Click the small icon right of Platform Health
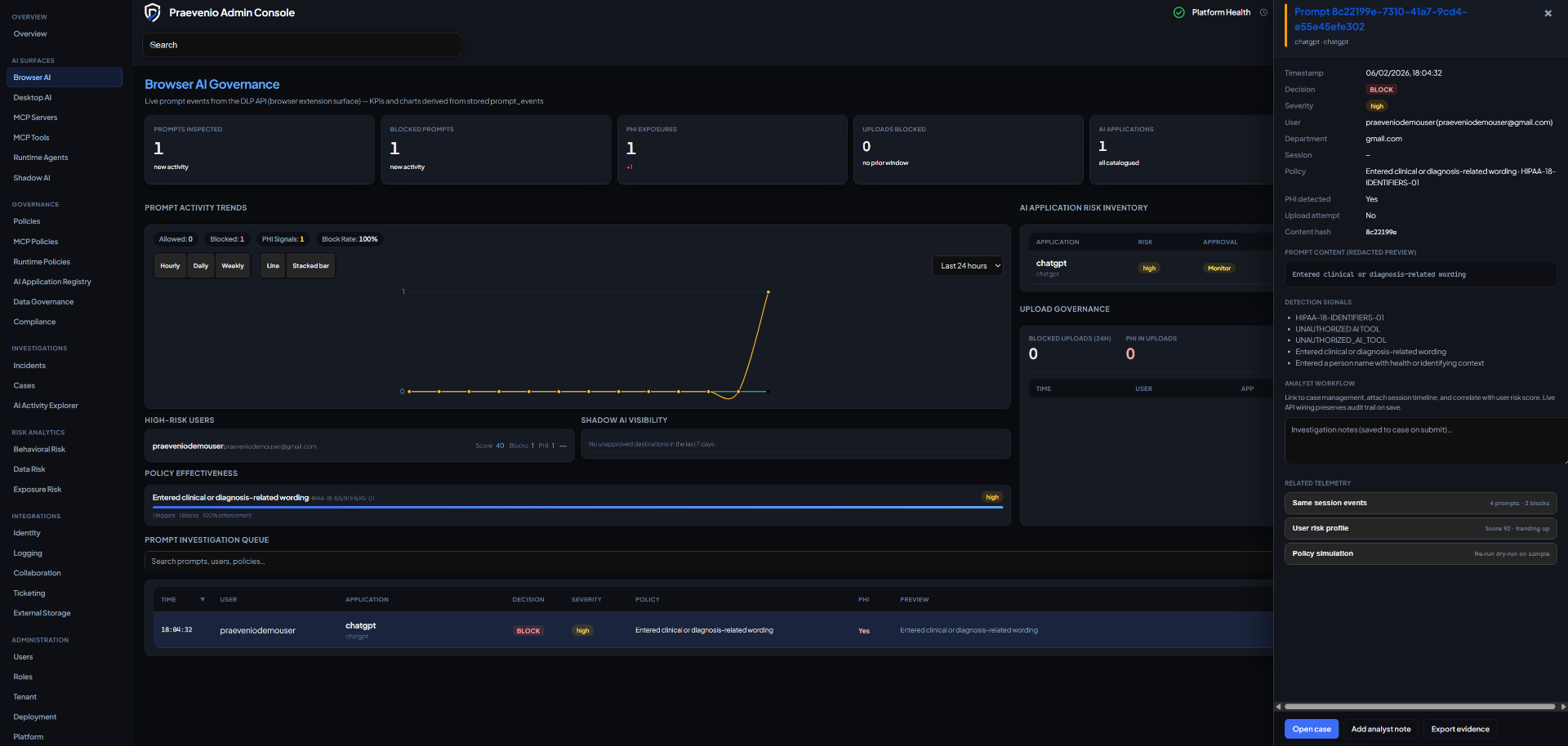1568x746 pixels. (1263, 12)
